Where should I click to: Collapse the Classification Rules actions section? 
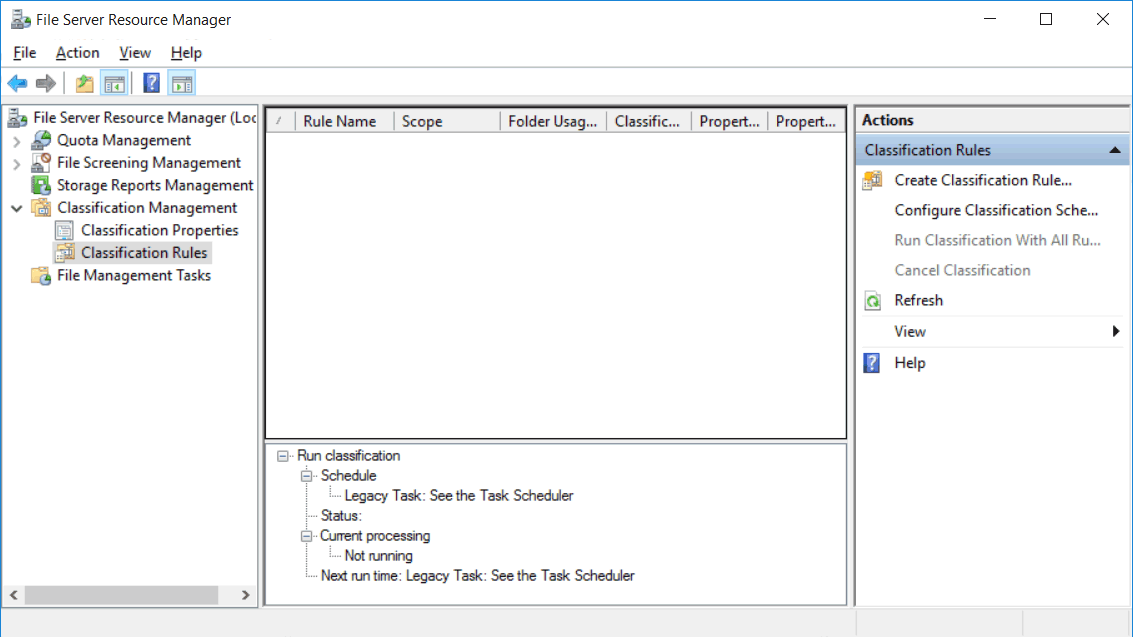click(x=1114, y=150)
